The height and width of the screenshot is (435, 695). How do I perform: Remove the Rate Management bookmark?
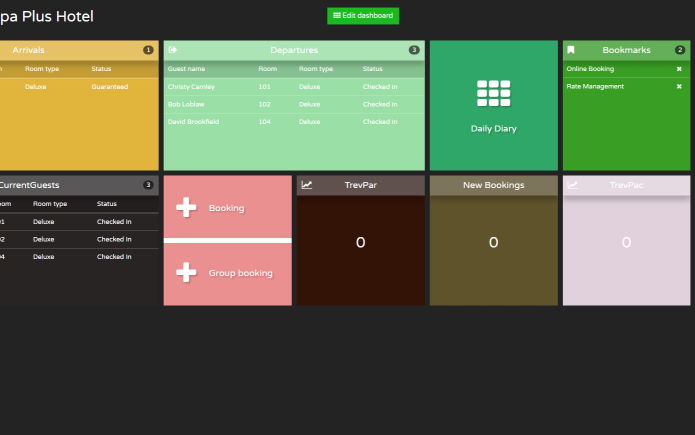[x=679, y=86]
